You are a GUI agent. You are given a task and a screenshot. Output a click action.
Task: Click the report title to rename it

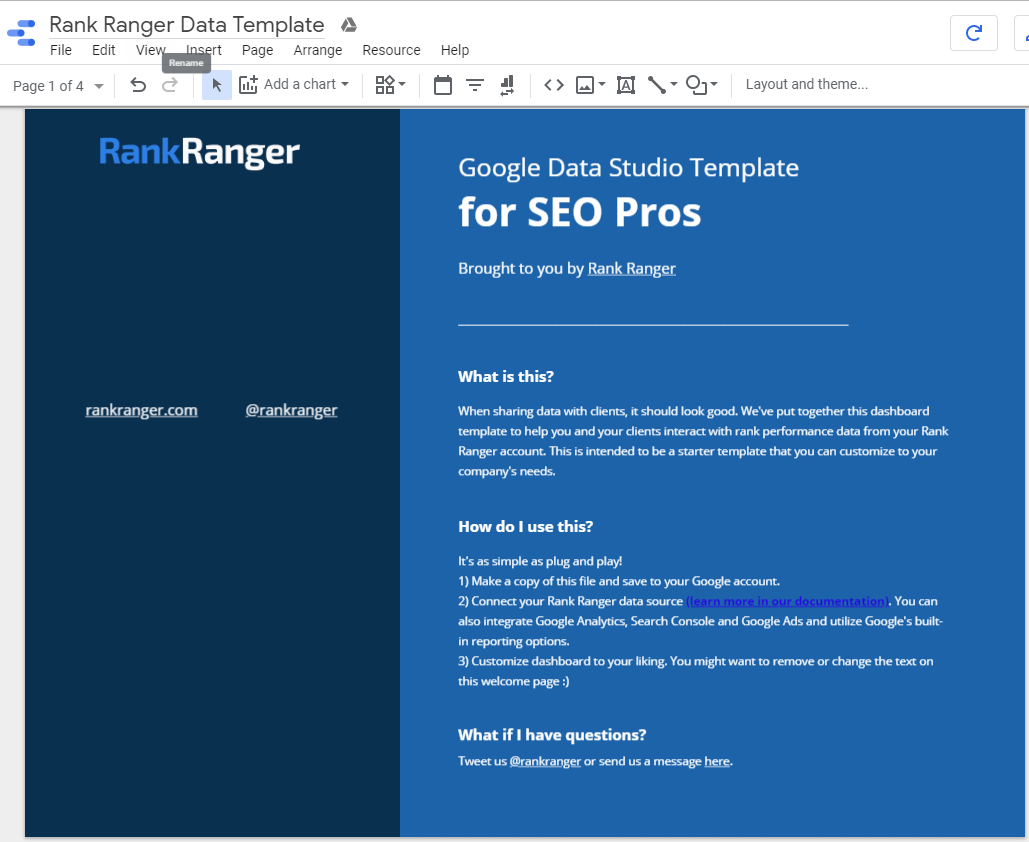tap(187, 25)
